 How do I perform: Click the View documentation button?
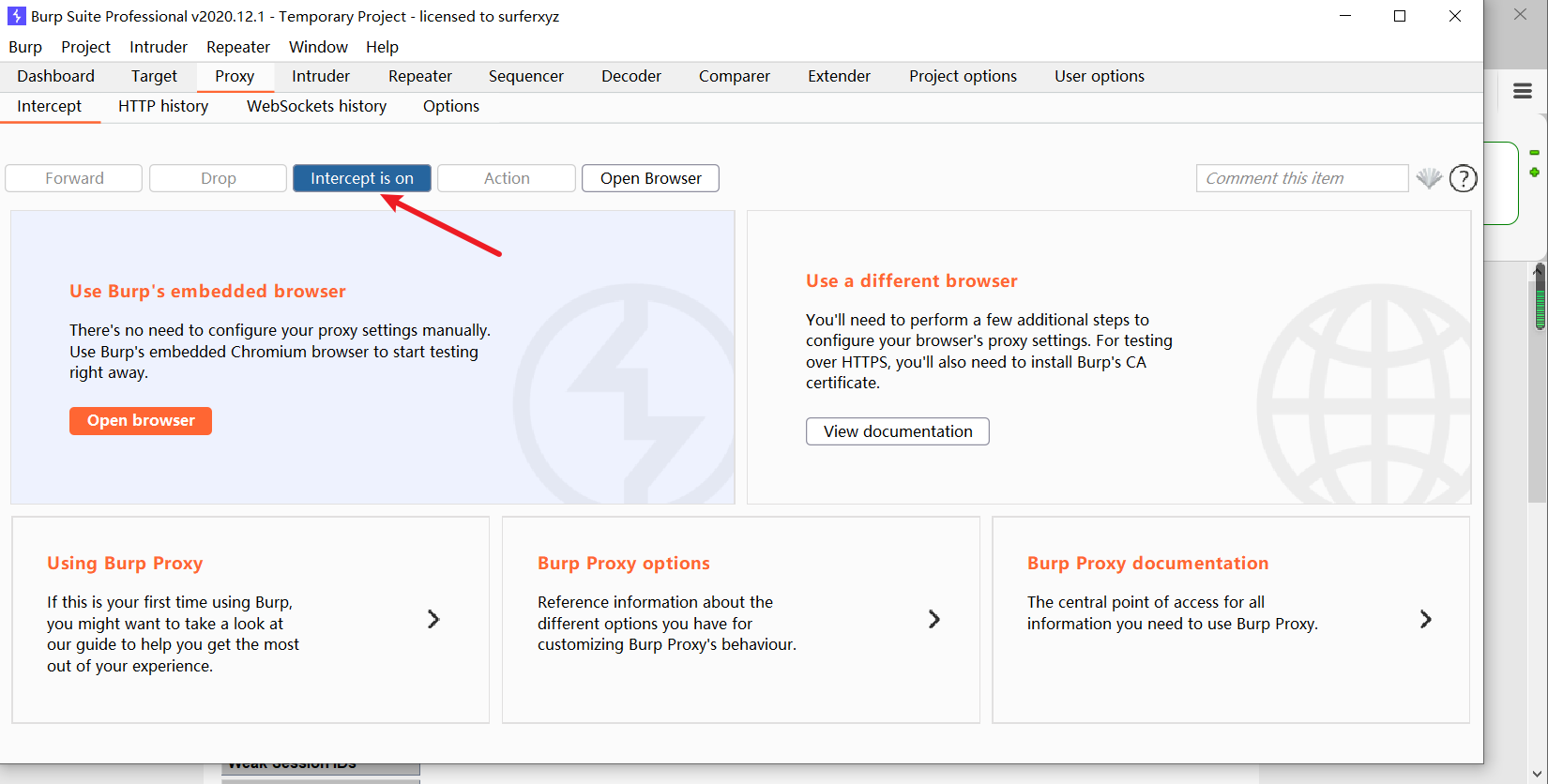point(898,431)
